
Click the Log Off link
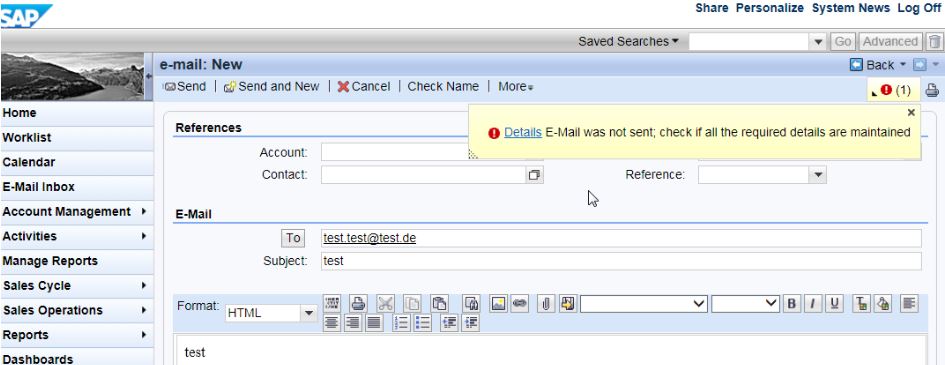pyautogui.click(x=919, y=8)
